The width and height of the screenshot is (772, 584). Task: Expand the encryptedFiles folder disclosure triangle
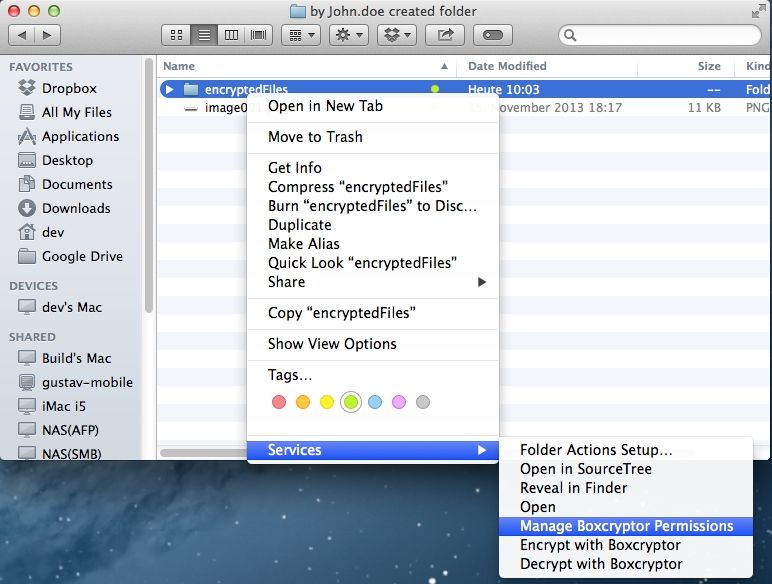(x=169, y=90)
